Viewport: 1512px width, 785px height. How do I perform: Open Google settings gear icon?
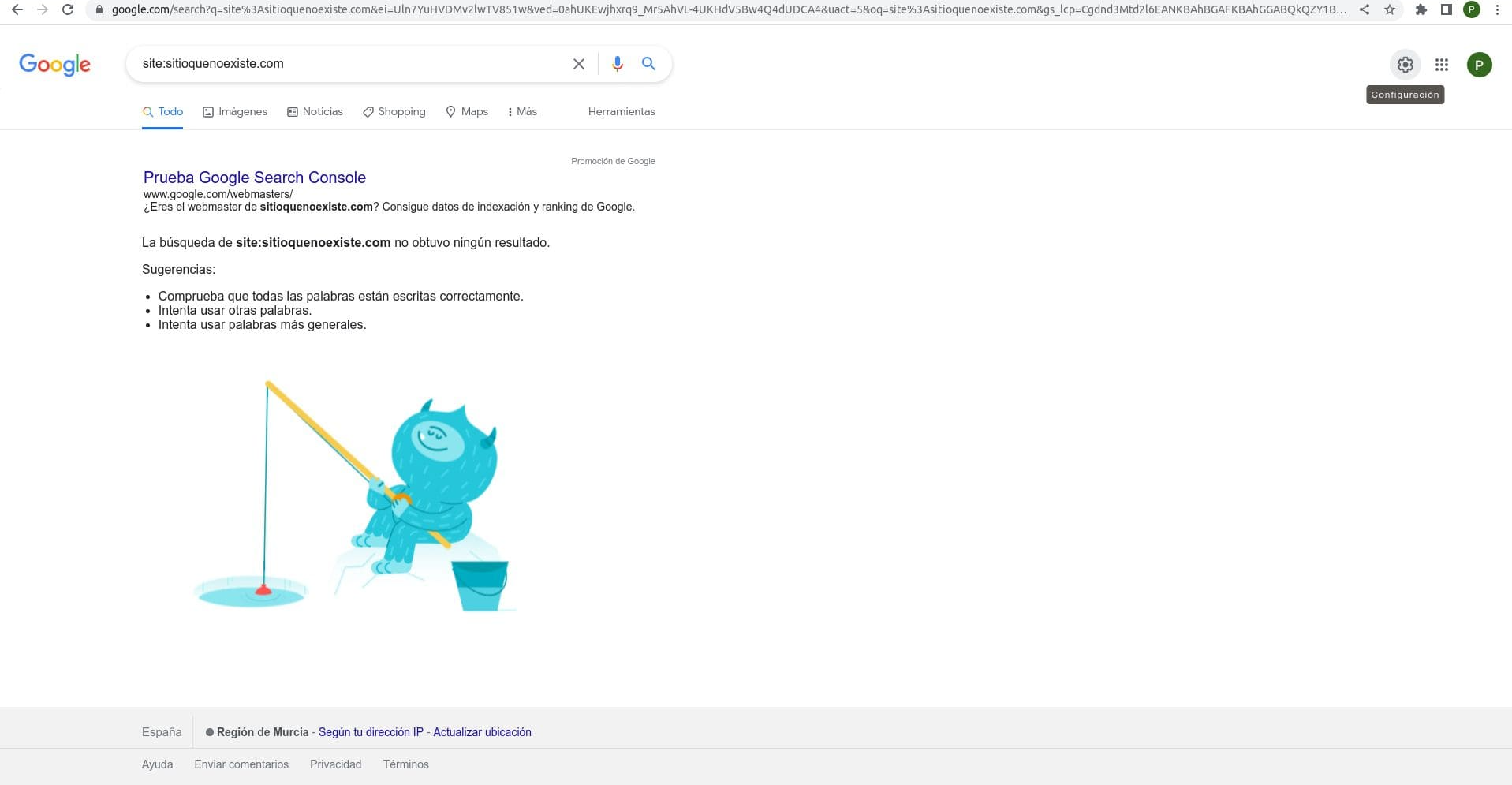[x=1405, y=65]
